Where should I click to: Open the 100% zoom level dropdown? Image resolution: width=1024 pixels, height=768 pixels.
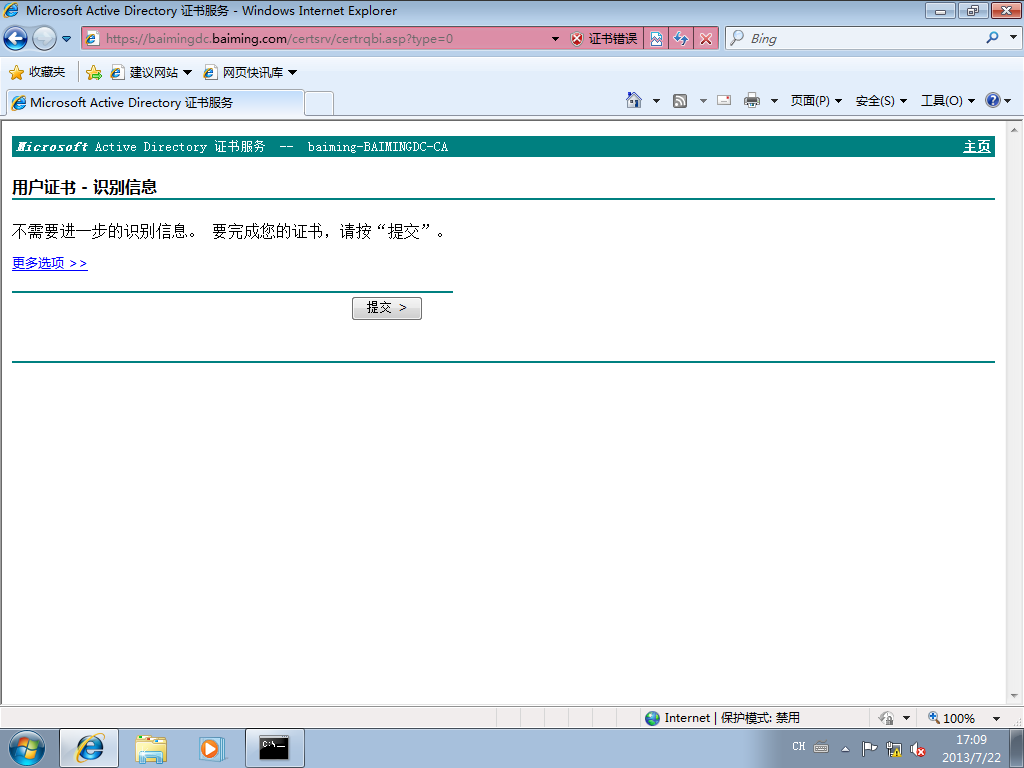tap(996, 718)
